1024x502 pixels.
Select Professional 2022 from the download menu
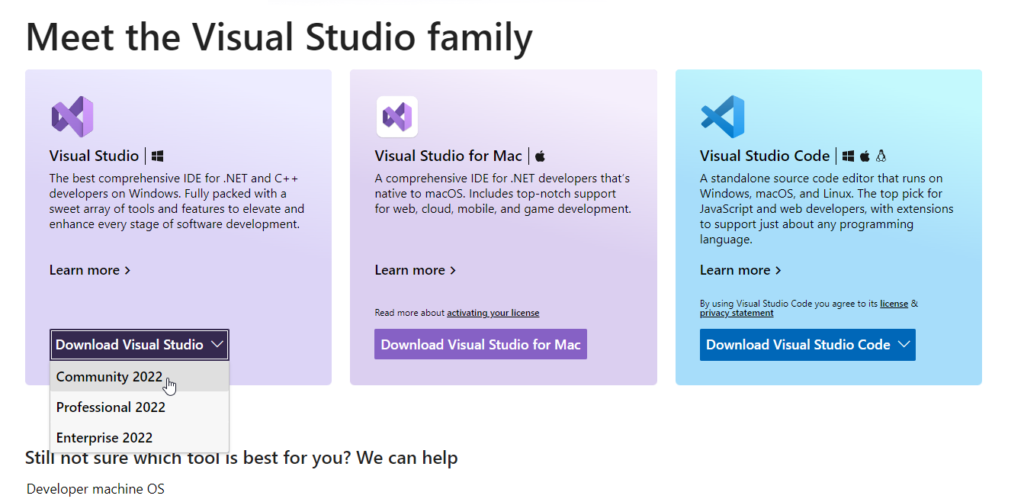140,407
